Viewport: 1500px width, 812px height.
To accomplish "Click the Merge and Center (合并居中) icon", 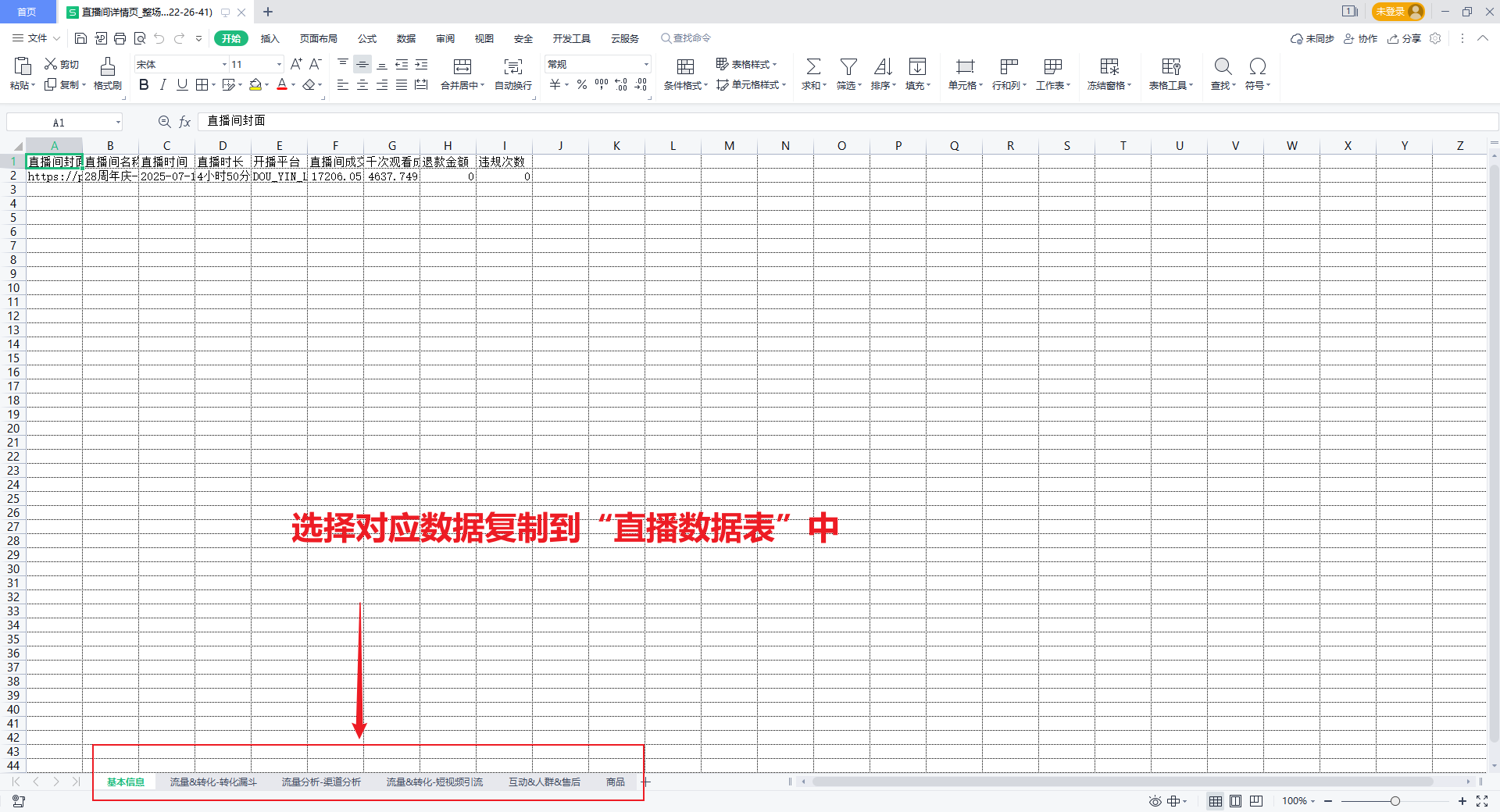I will tap(462, 67).
